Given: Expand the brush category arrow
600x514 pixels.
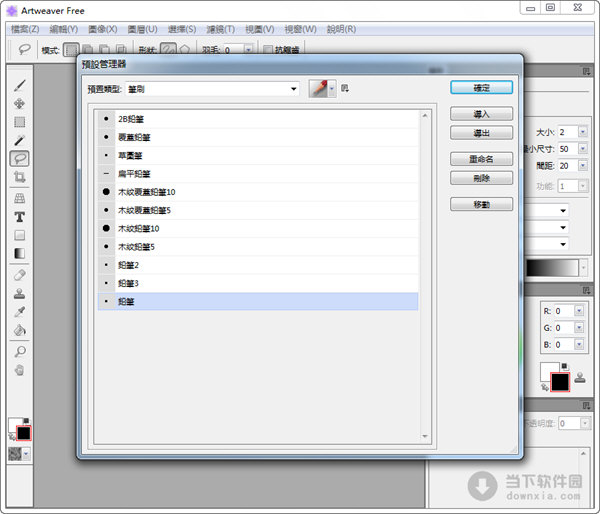Looking at the screenshot, I should [332, 89].
